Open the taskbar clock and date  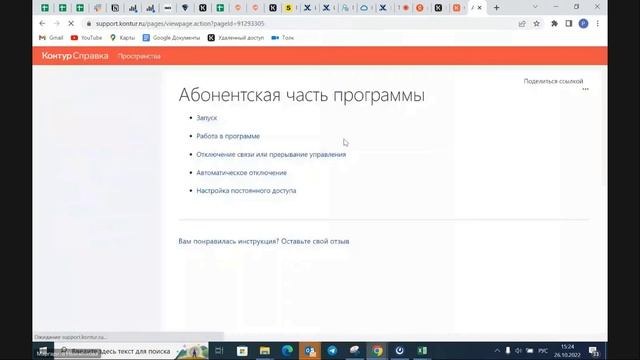coord(567,351)
